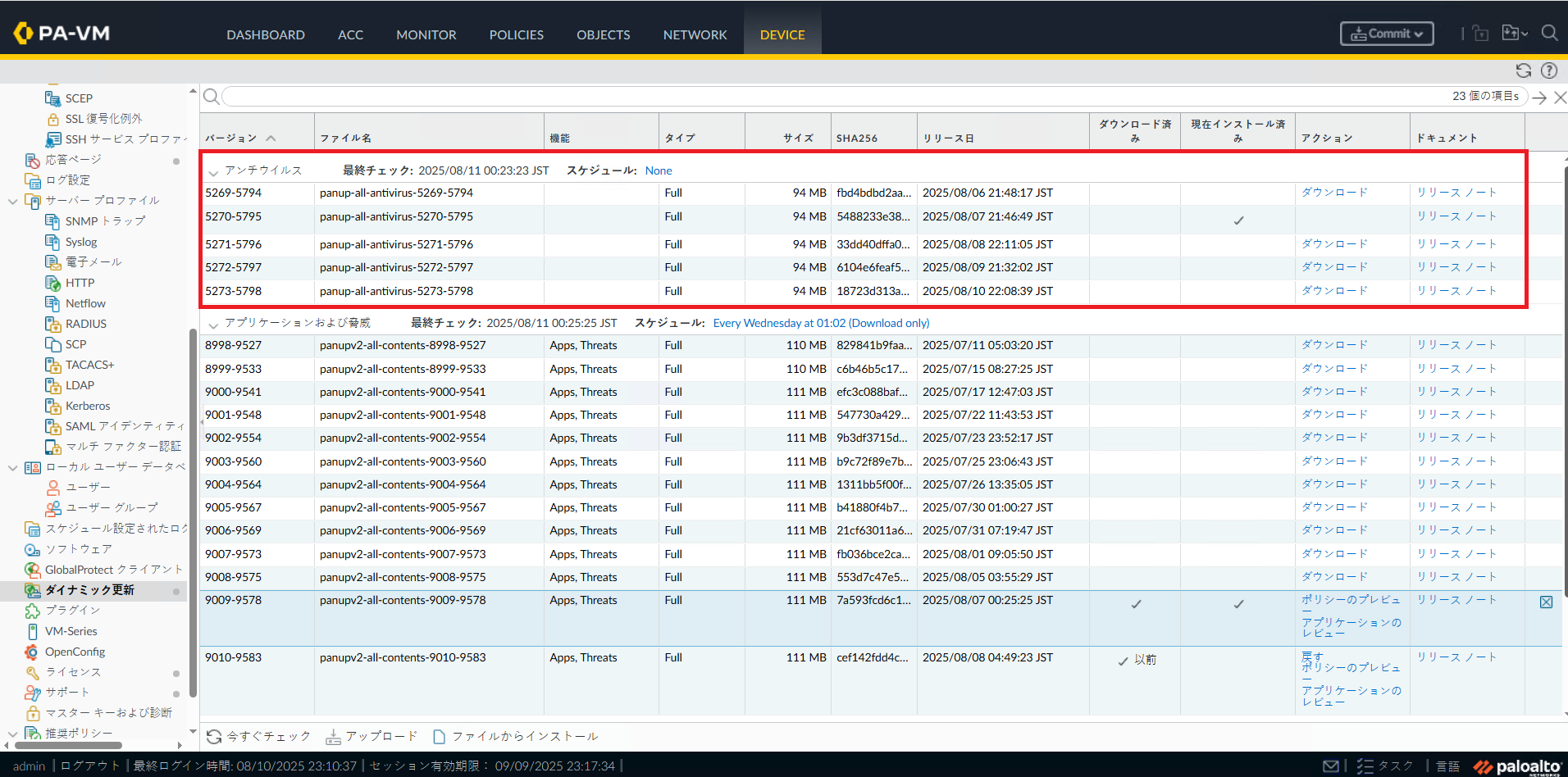1568x777 pixels.
Task: Click the Check Now refresh icon
Action: coord(214,737)
